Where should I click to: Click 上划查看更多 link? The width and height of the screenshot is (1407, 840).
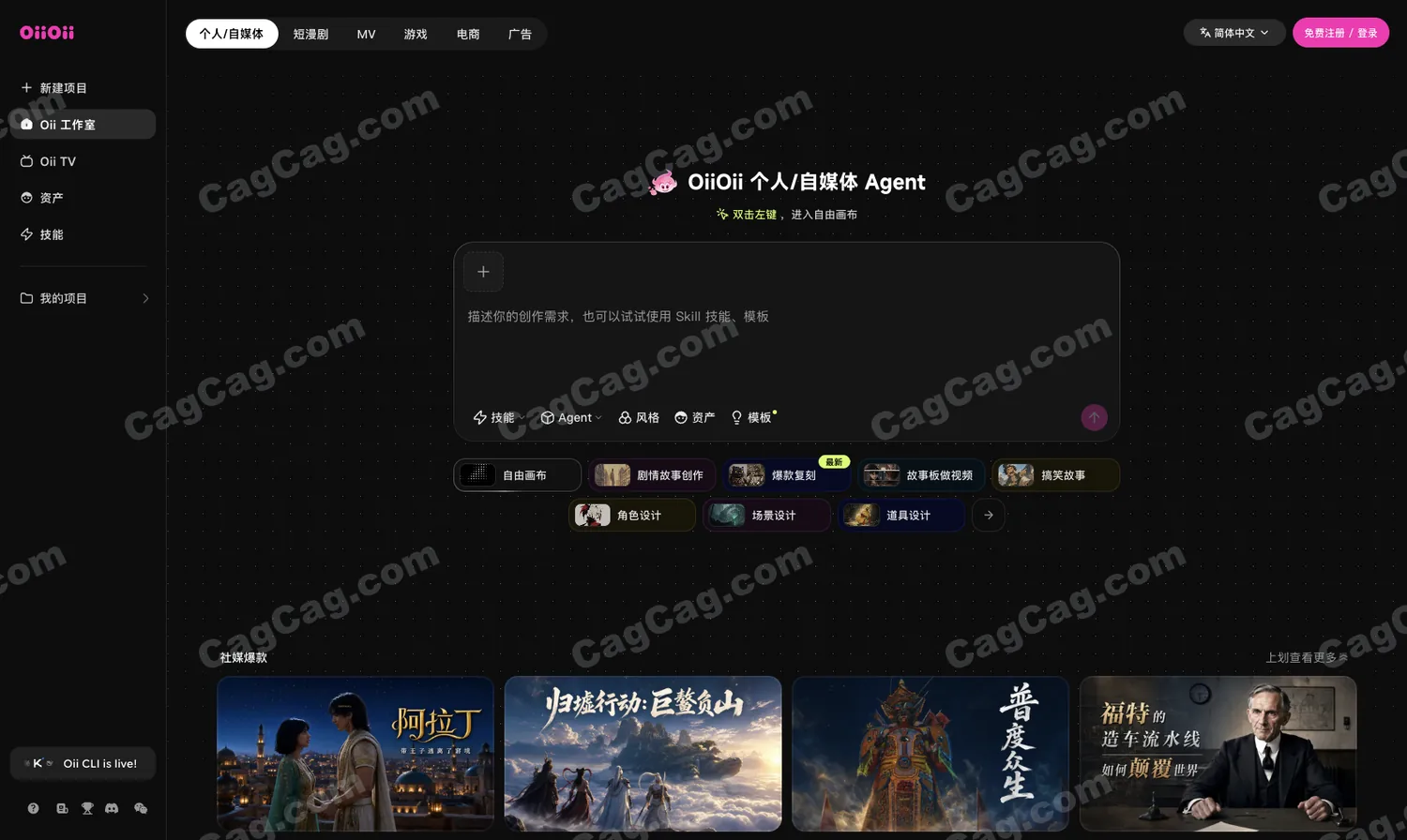(x=1307, y=657)
